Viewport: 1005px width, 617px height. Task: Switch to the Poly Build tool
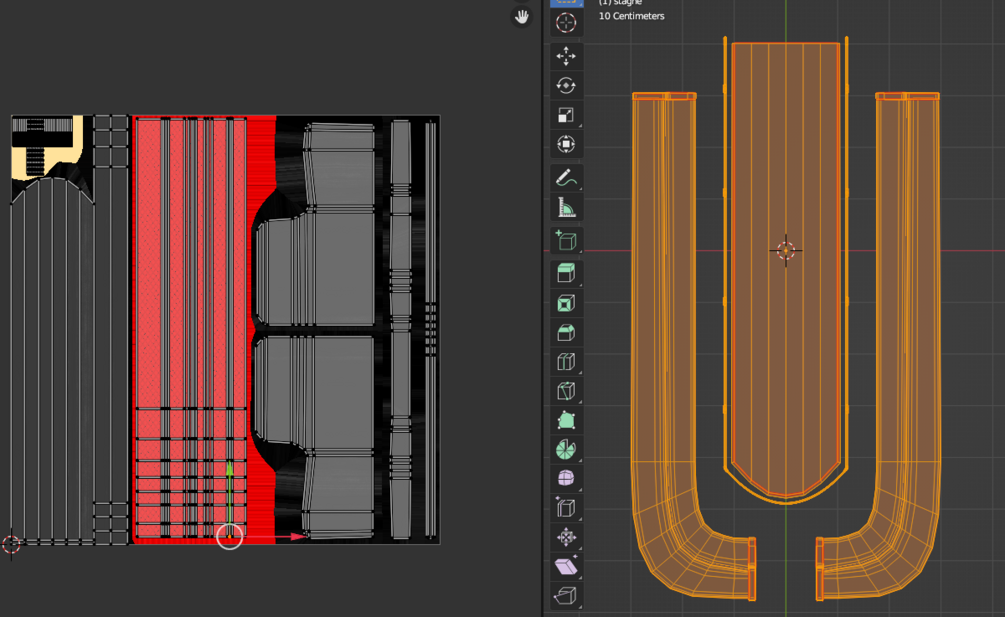coord(566,420)
